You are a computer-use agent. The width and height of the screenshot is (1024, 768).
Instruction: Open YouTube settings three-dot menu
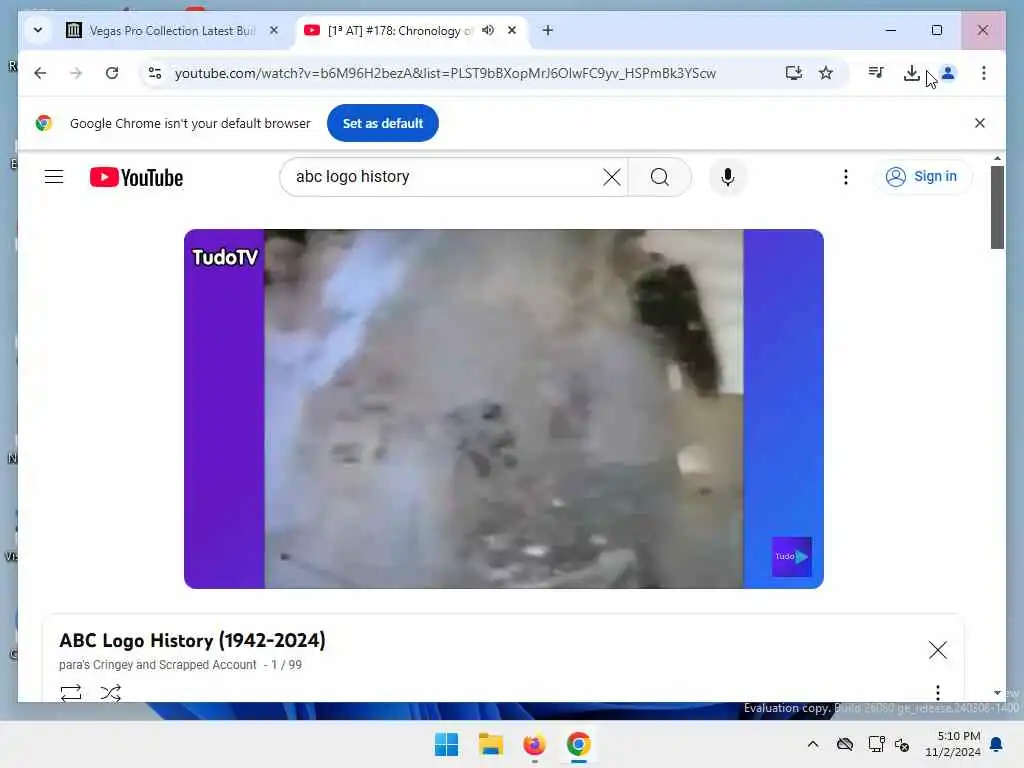pyautogui.click(x=846, y=177)
